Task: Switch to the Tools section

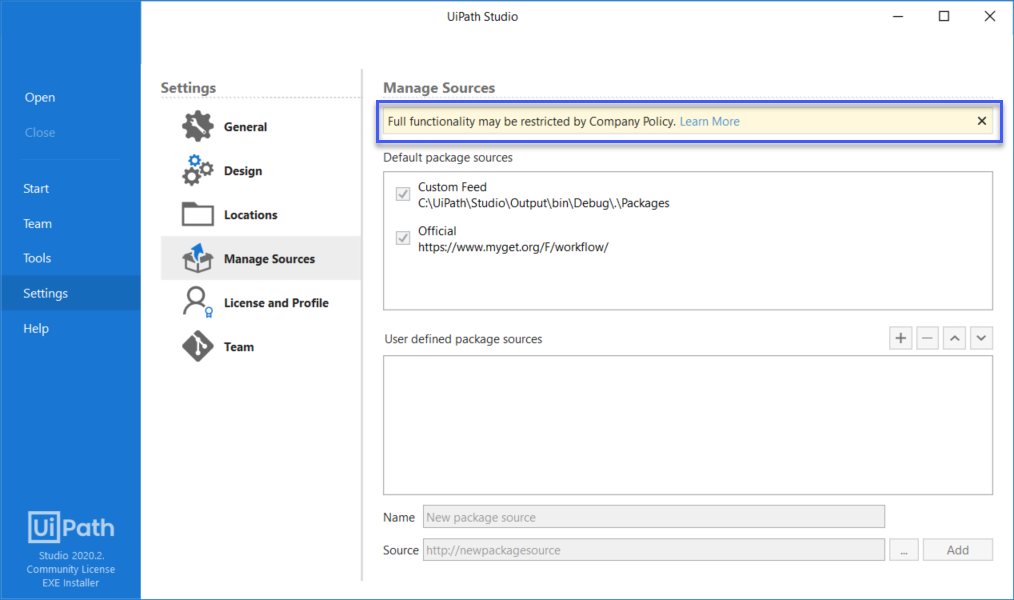Action: pyautogui.click(x=37, y=257)
